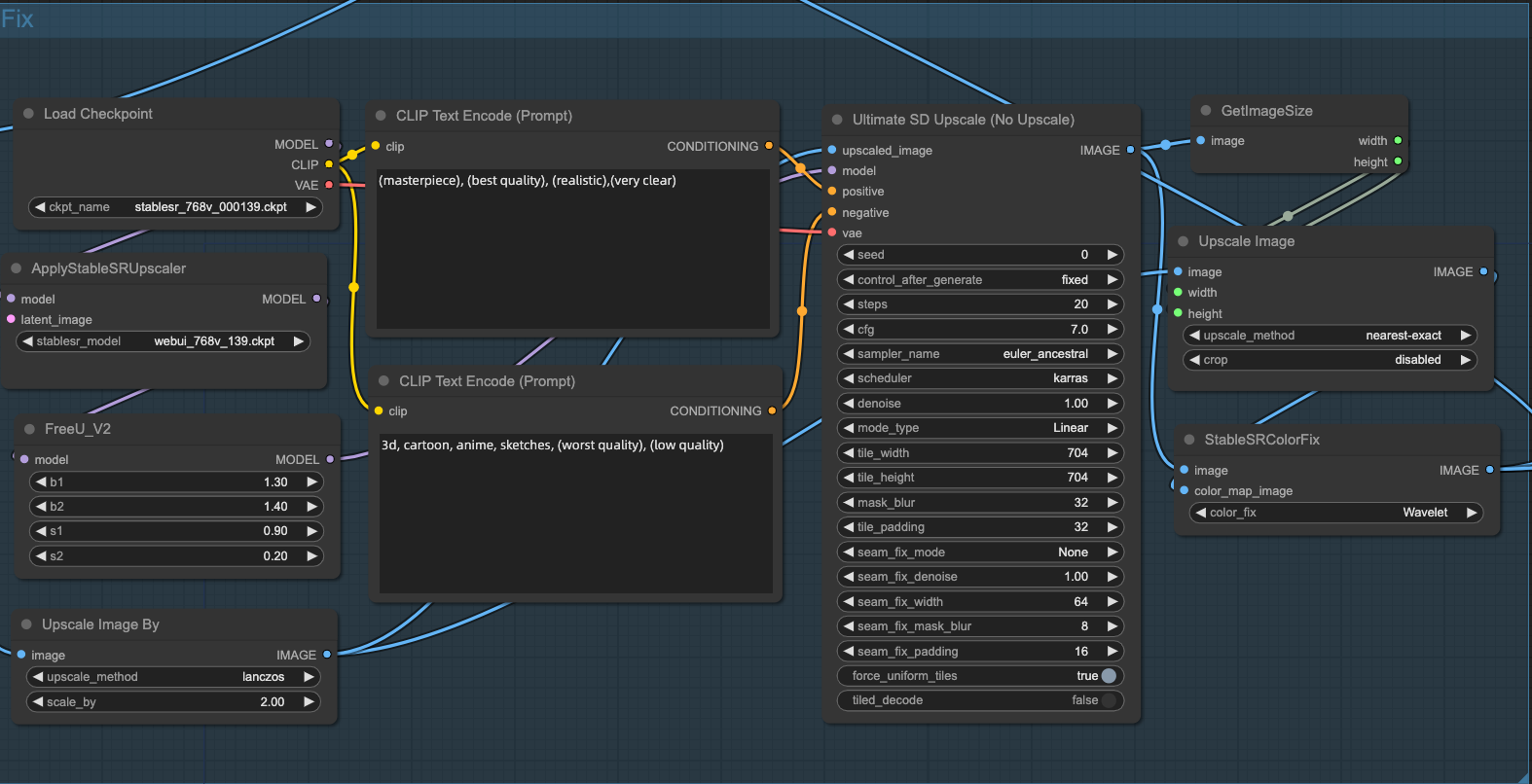Click the right arrow to increase steps
This screenshot has height=784, width=1532.
pos(1113,304)
